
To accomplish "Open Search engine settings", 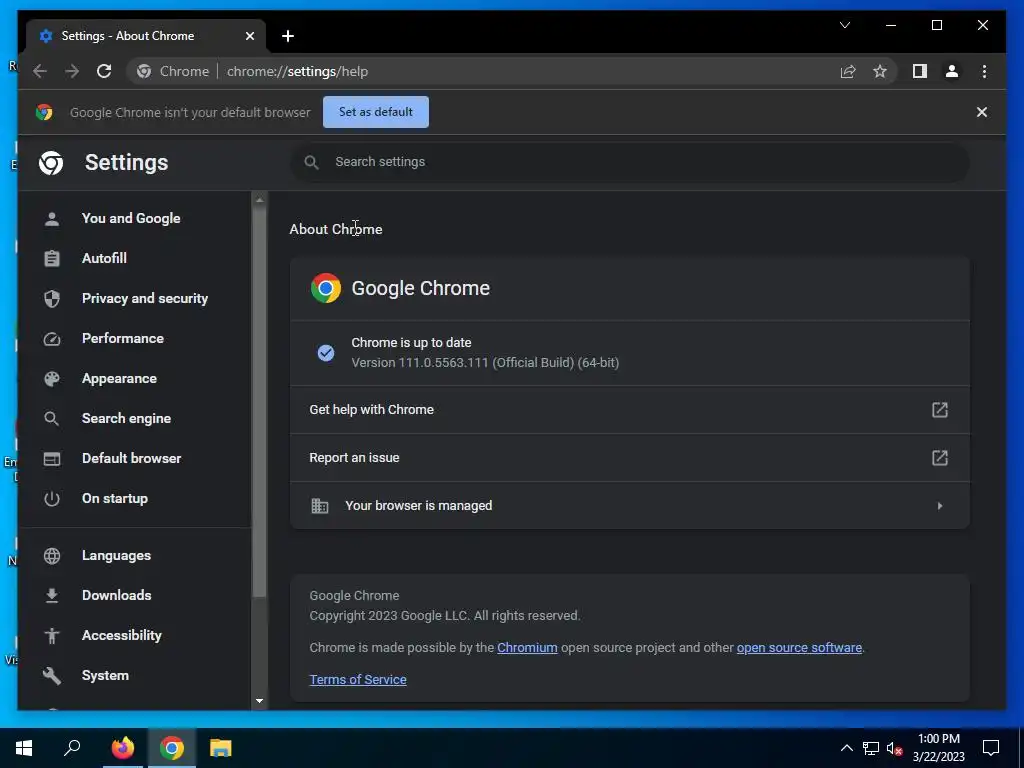I will [x=126, y=419].
